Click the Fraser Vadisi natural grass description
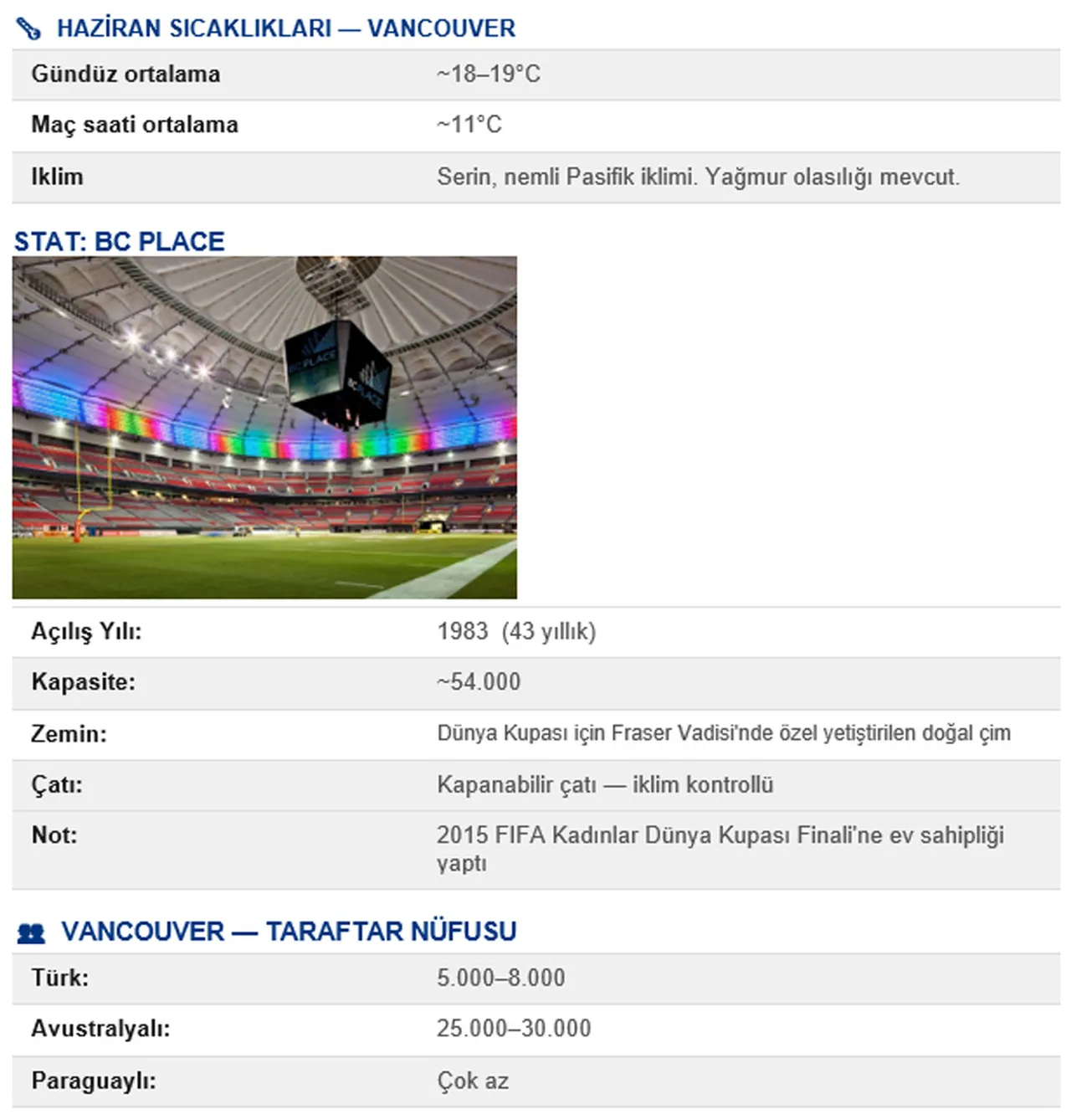 point(724,733)
